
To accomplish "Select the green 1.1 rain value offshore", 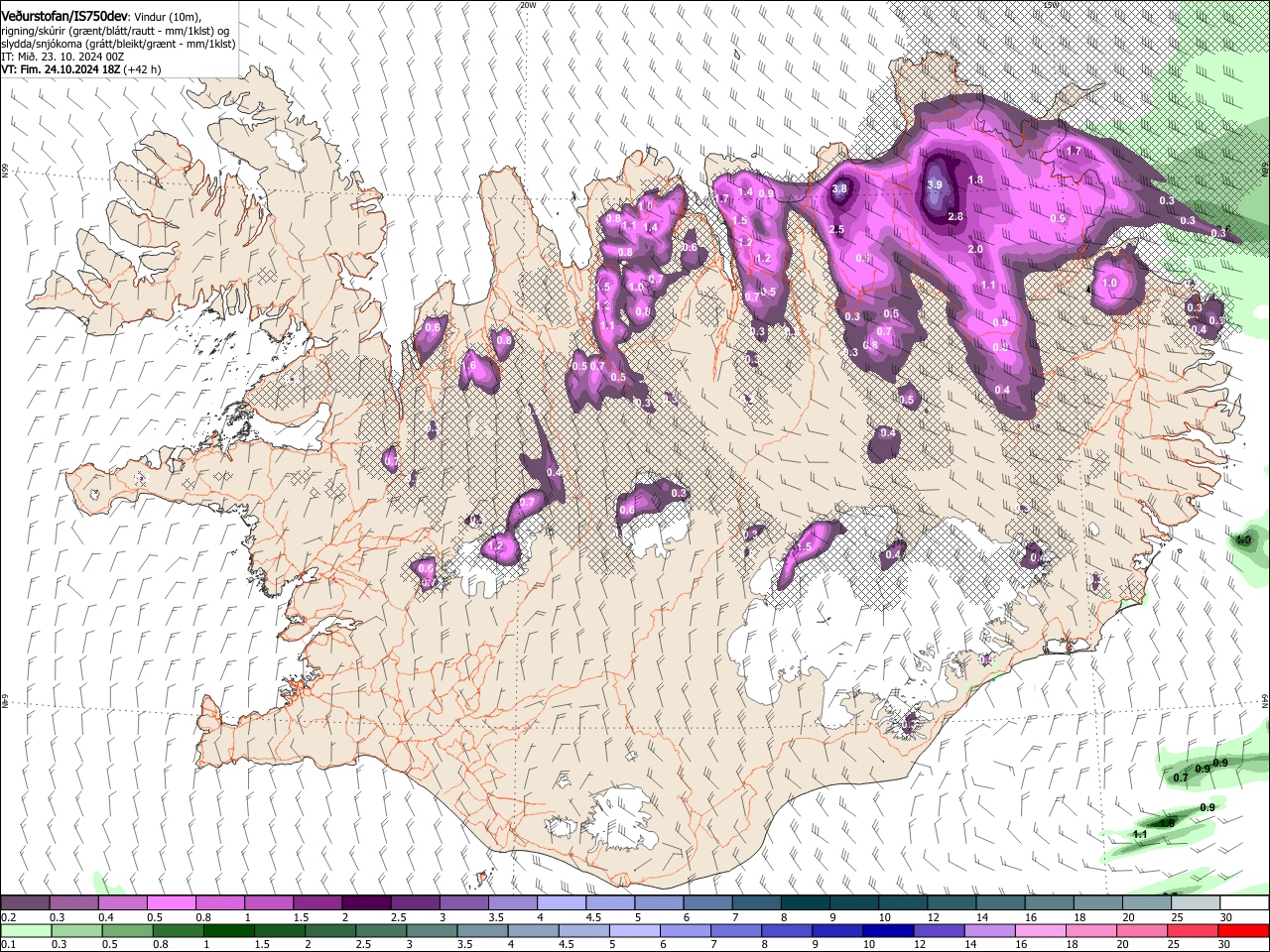I will (1140, 835).
